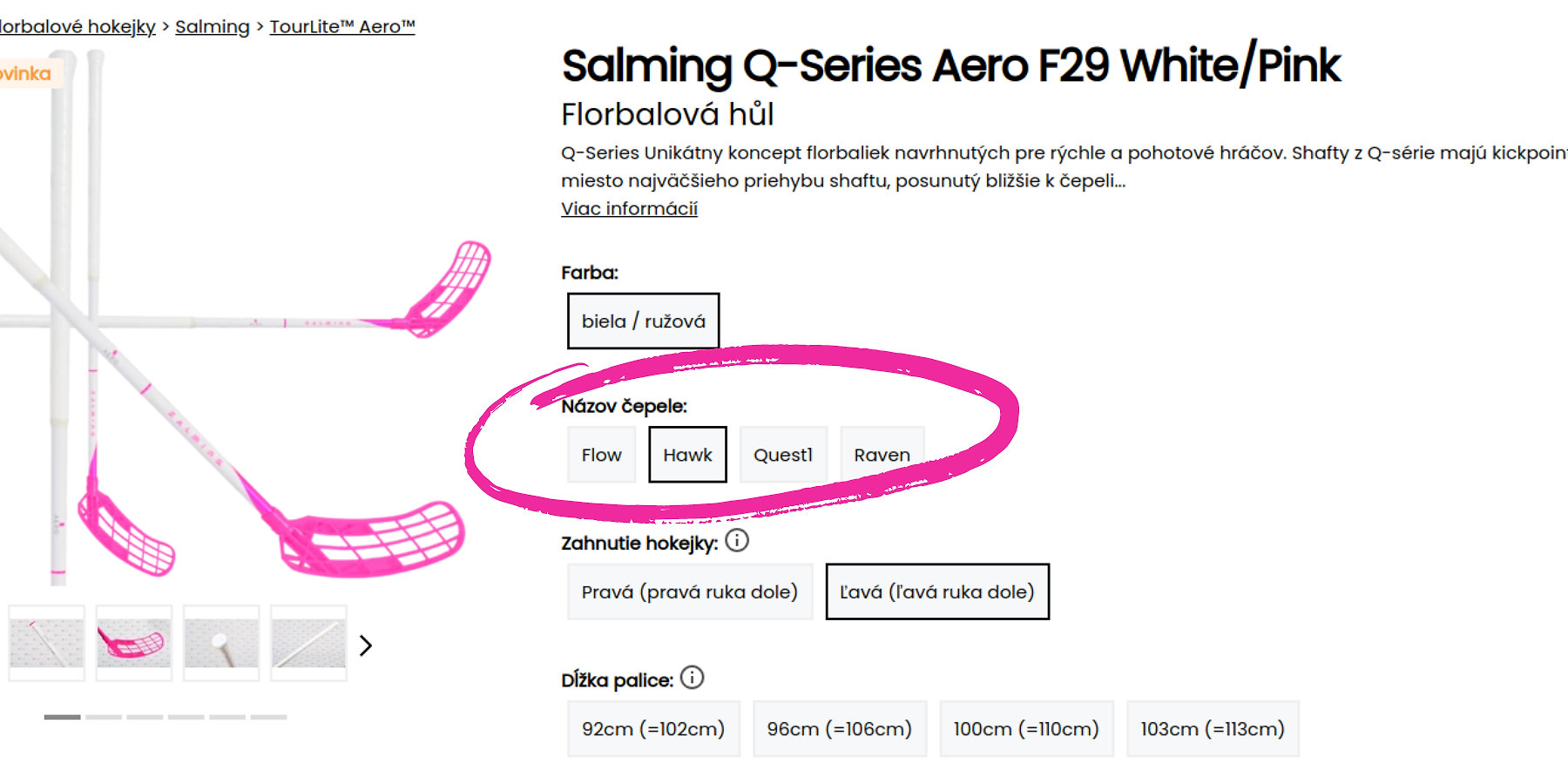Choose the Raven blade type
Screen dimensions: 1568x784
[882, 455]
